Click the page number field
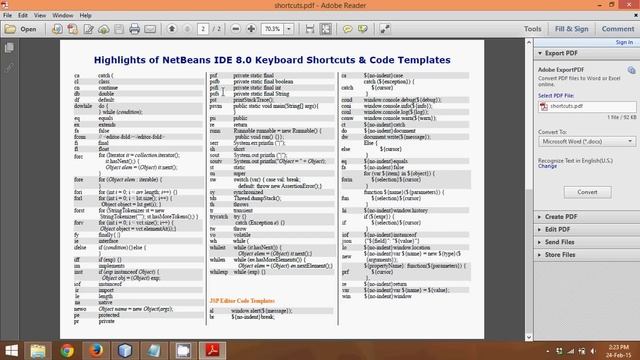The width and height of the screenshot is (640, 360). [x=203, y=29]
